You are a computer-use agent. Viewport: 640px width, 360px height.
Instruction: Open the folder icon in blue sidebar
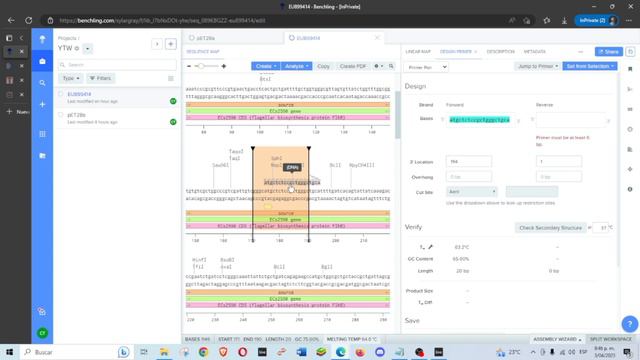pyautogui.click(x=42, y=156)
